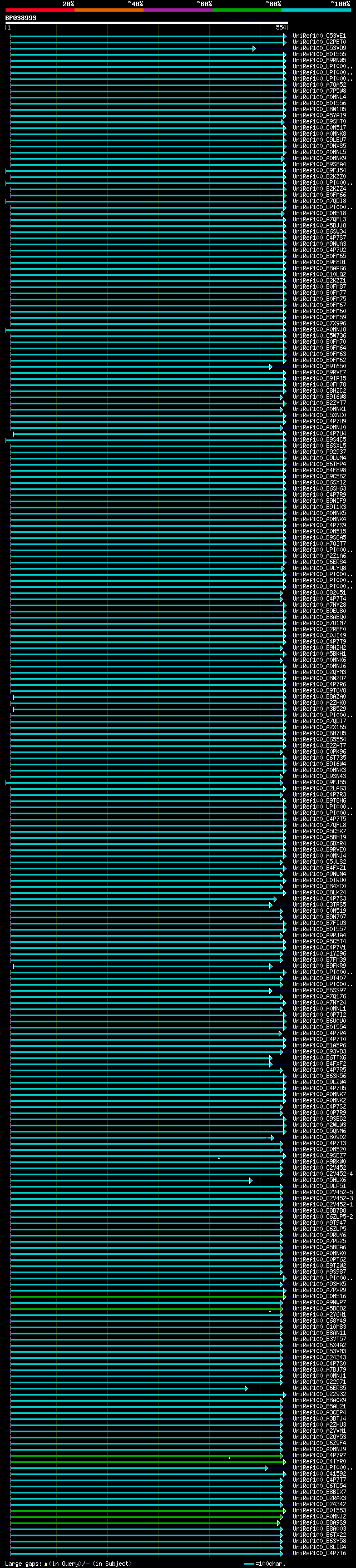Viewport: 356px width, 1568px height.
Task: Select the UniRef100_O24343 entry
Action: point(319,1357)
